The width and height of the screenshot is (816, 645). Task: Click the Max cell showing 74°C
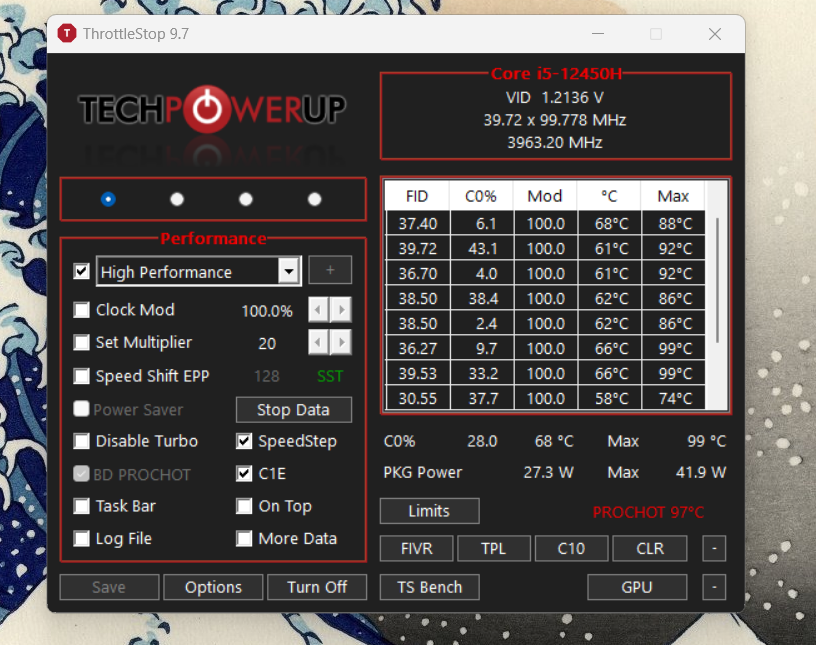[674, 398]
